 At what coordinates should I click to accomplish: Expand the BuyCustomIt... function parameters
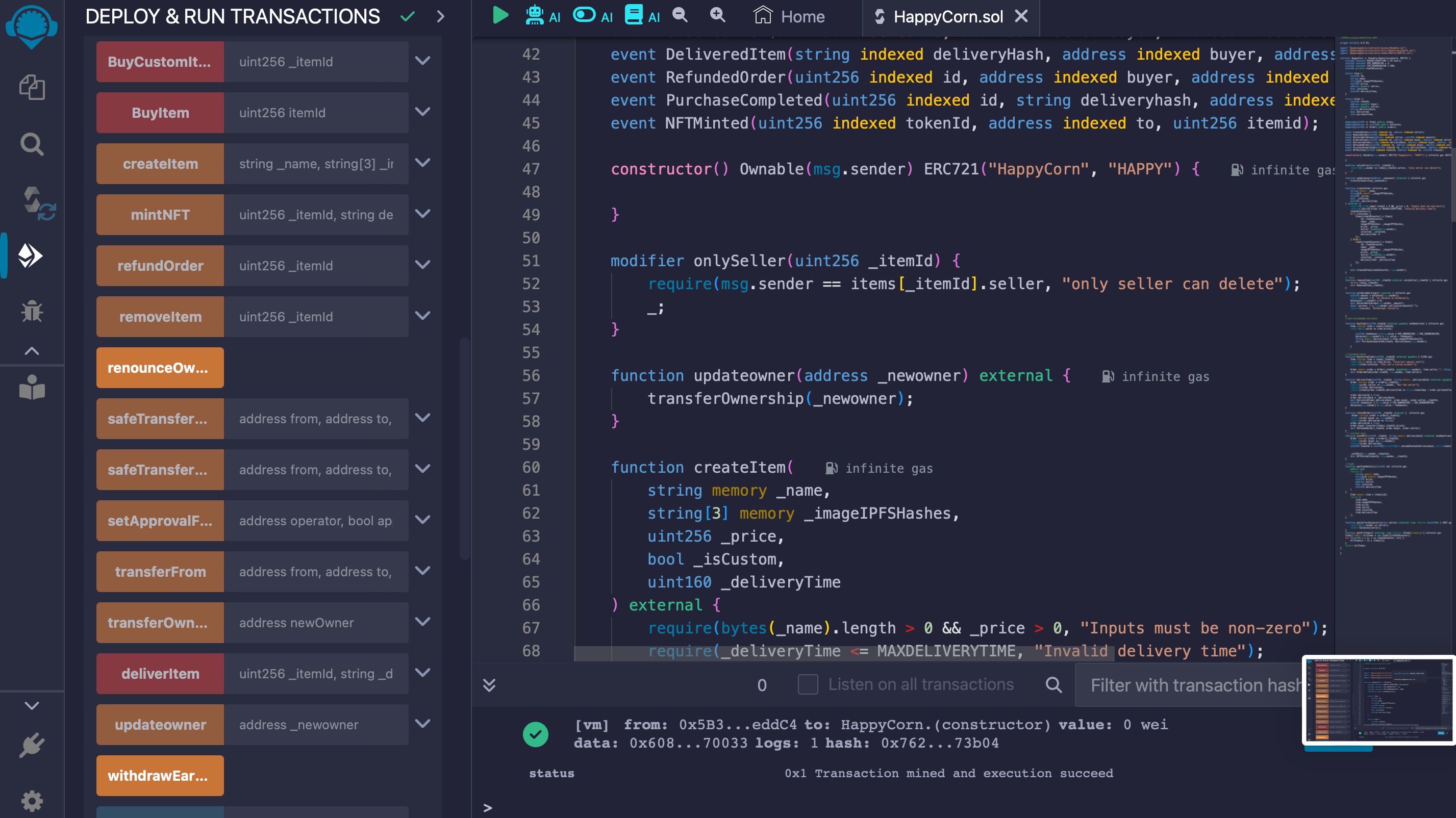pos(423,61)
